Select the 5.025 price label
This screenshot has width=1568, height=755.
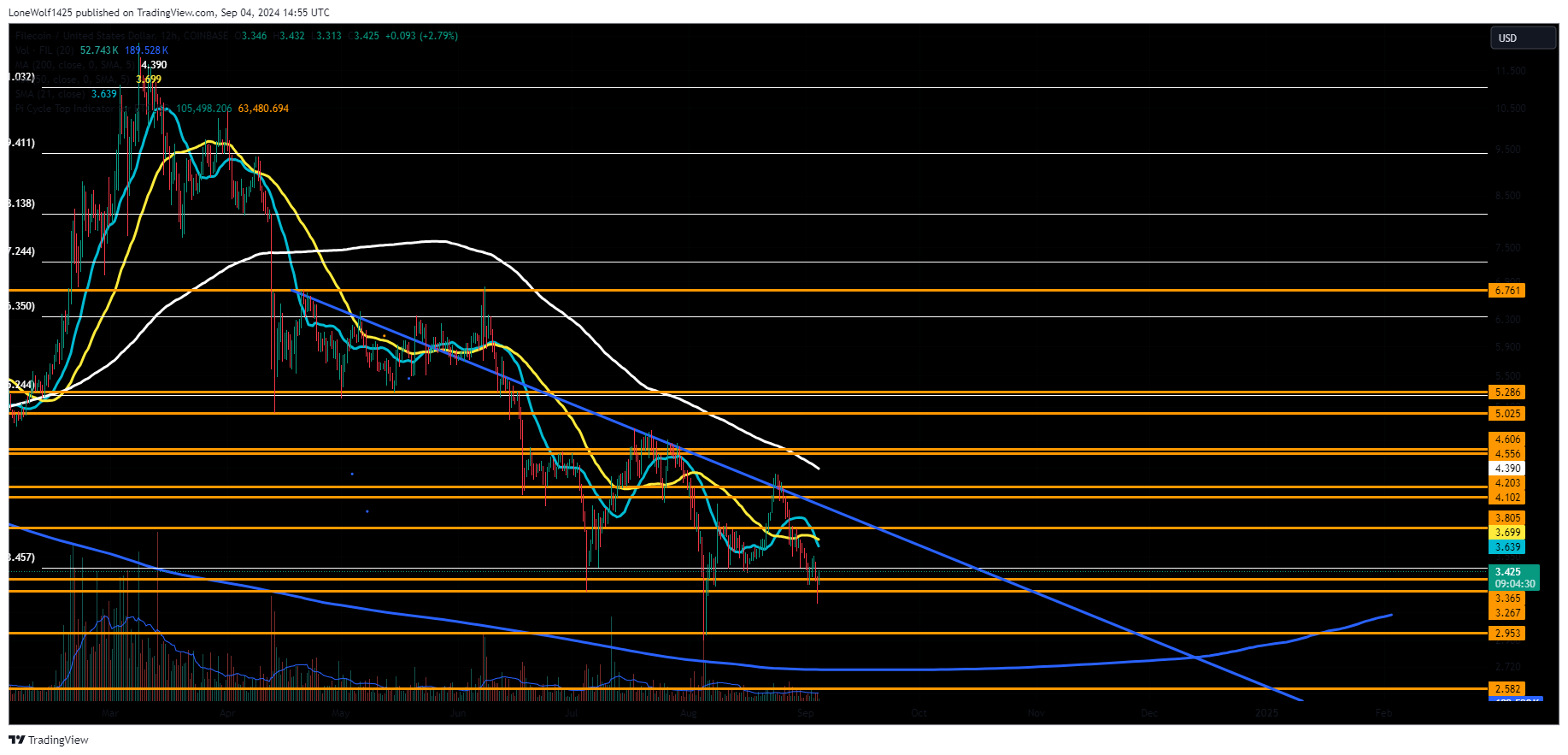1506,414
